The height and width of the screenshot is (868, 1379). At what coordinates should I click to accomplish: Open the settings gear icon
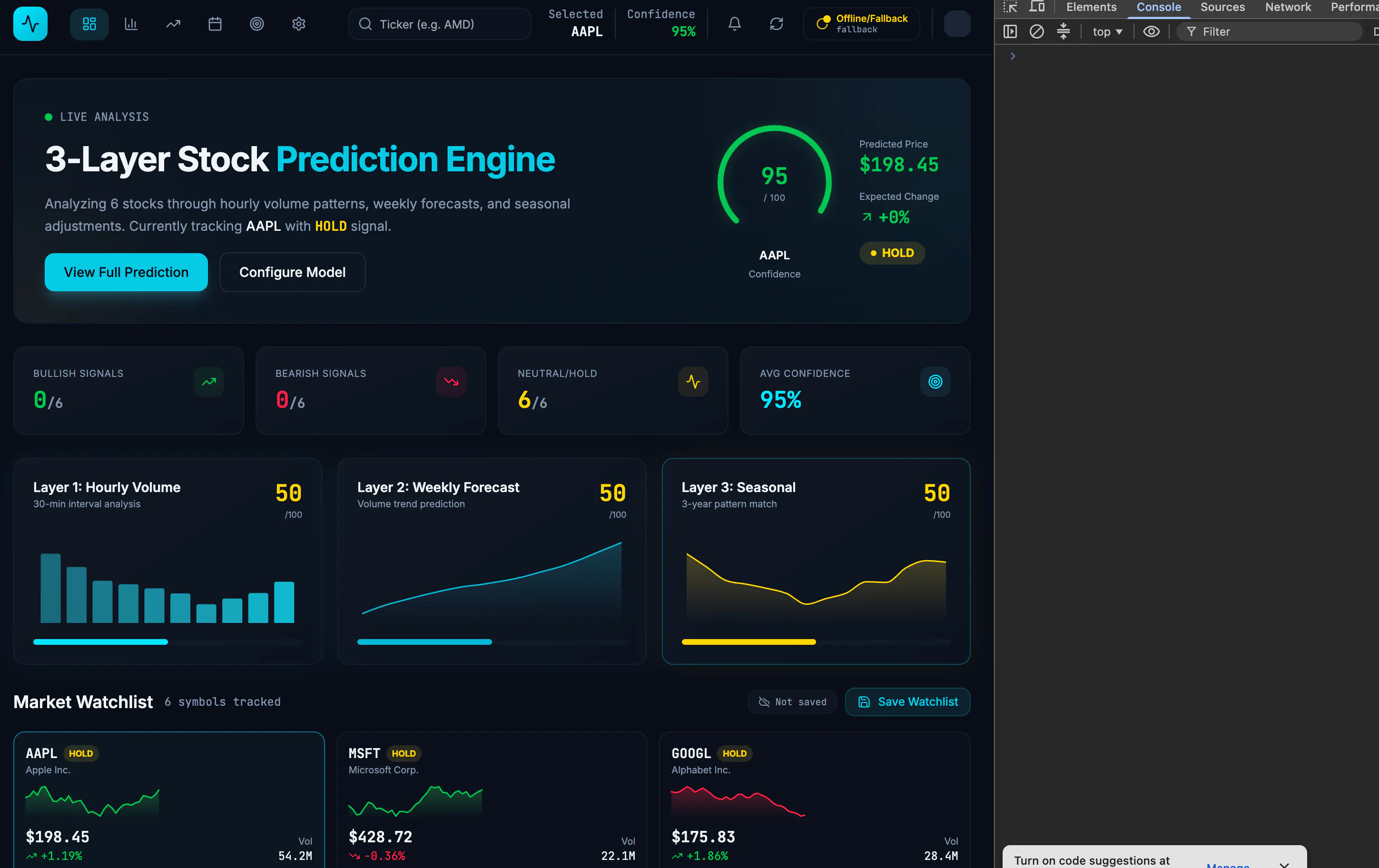[x=299, y=23]
